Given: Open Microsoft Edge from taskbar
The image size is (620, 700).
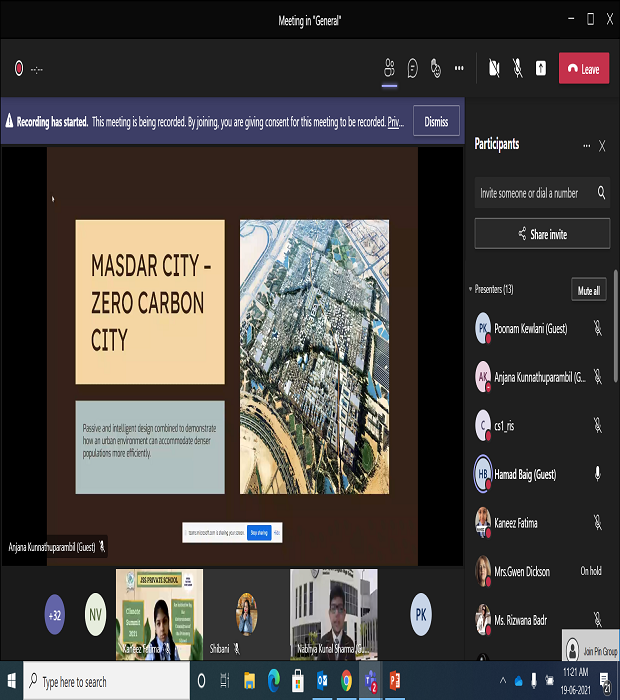Looking at the screenshot, I should coord(273,681).
